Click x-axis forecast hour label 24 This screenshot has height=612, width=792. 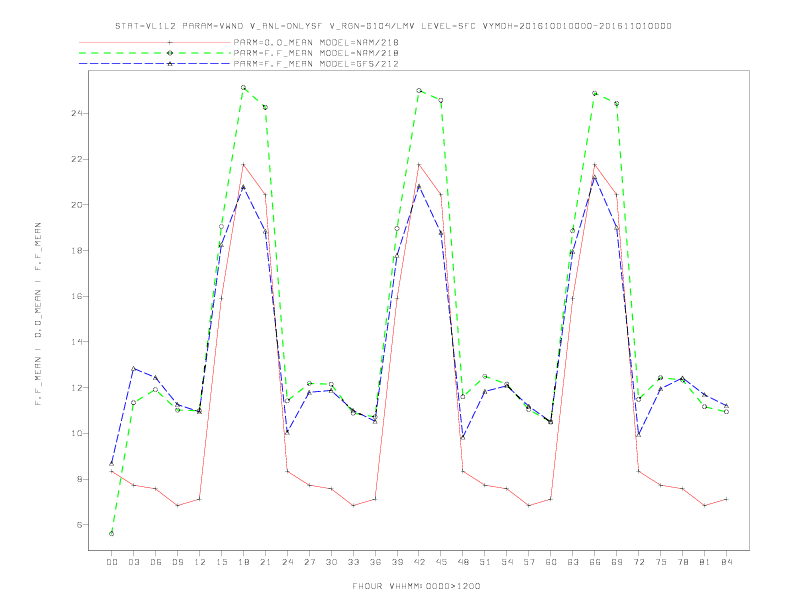287,562
